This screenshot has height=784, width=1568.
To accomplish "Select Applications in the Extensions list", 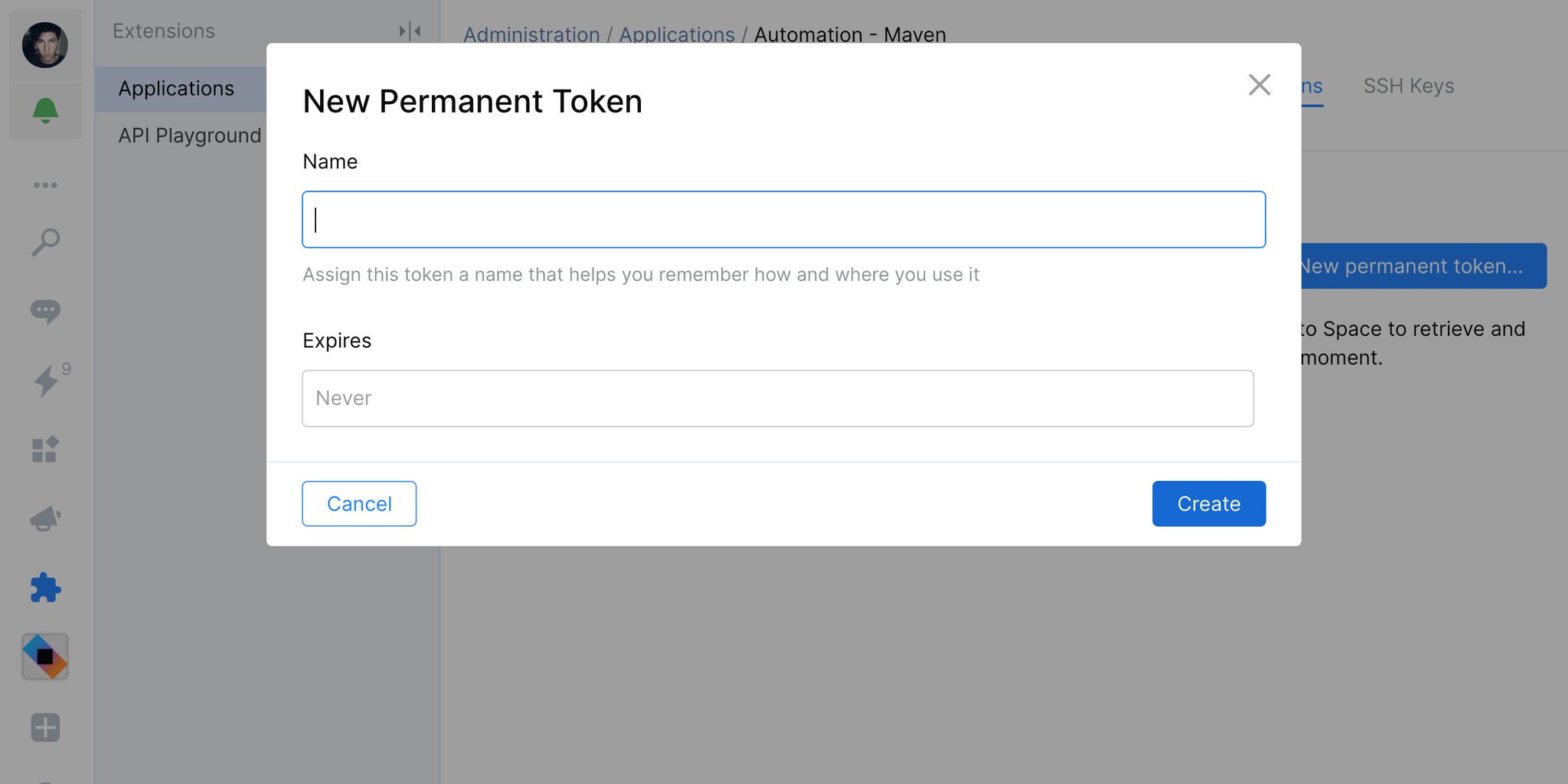I will pos(176,88).
